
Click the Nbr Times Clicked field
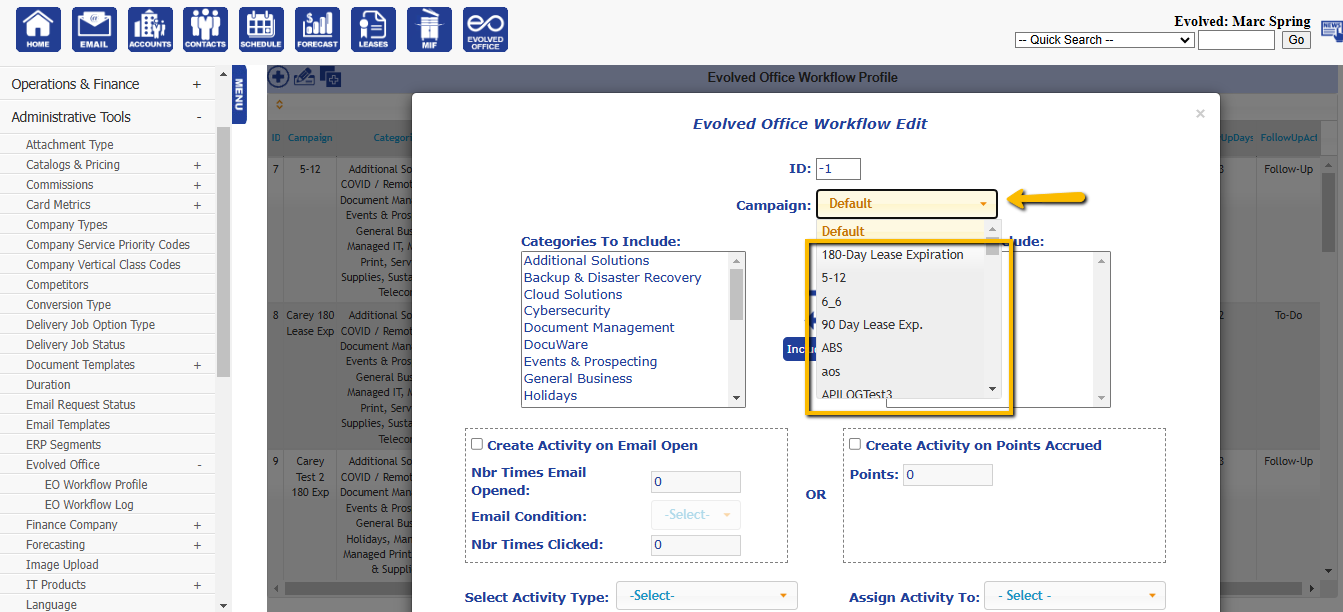(696, 545)
